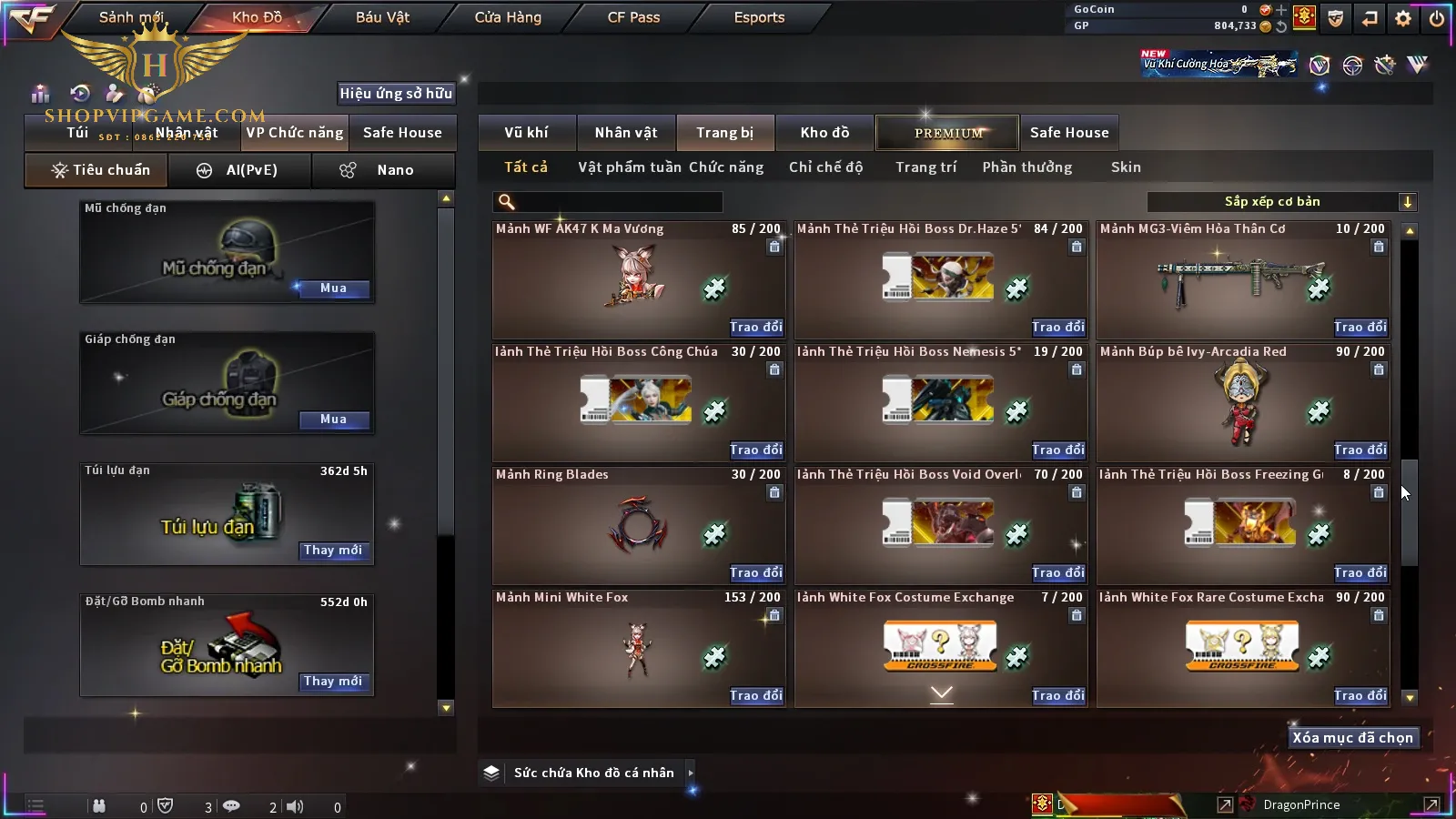Click refresh icon next to GP balance
This screenshot has width=1456, height=819.
pyautogui.click(x=1281, y=26)
